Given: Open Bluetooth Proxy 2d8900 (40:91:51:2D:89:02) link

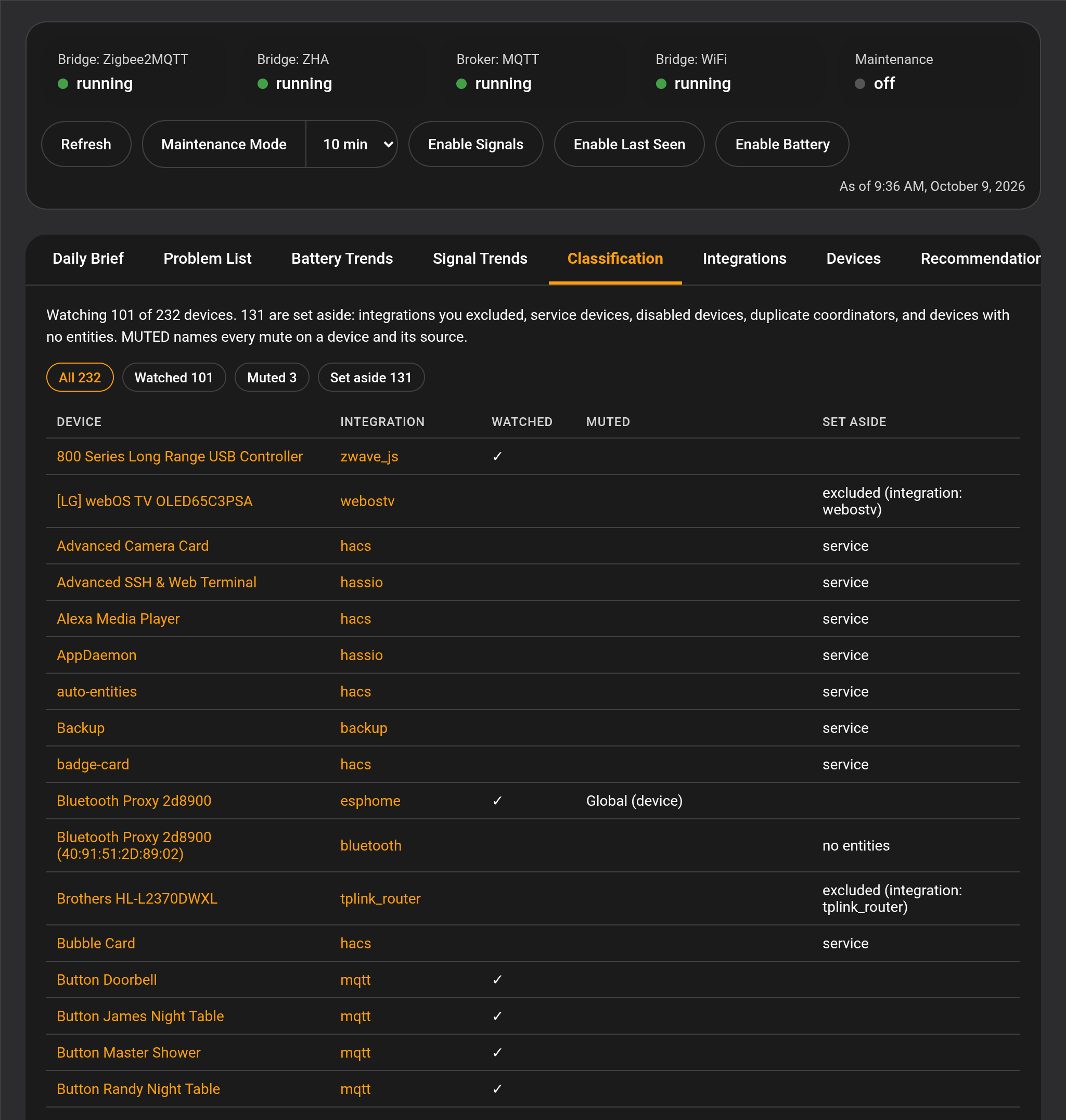Looking at the screenshot, I should (x=134, y=845).
